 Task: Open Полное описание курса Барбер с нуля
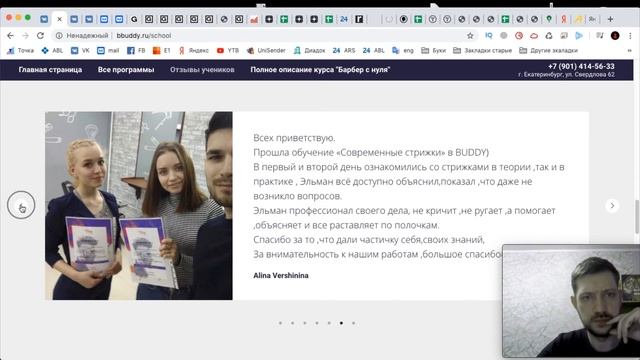pos(320,70)
